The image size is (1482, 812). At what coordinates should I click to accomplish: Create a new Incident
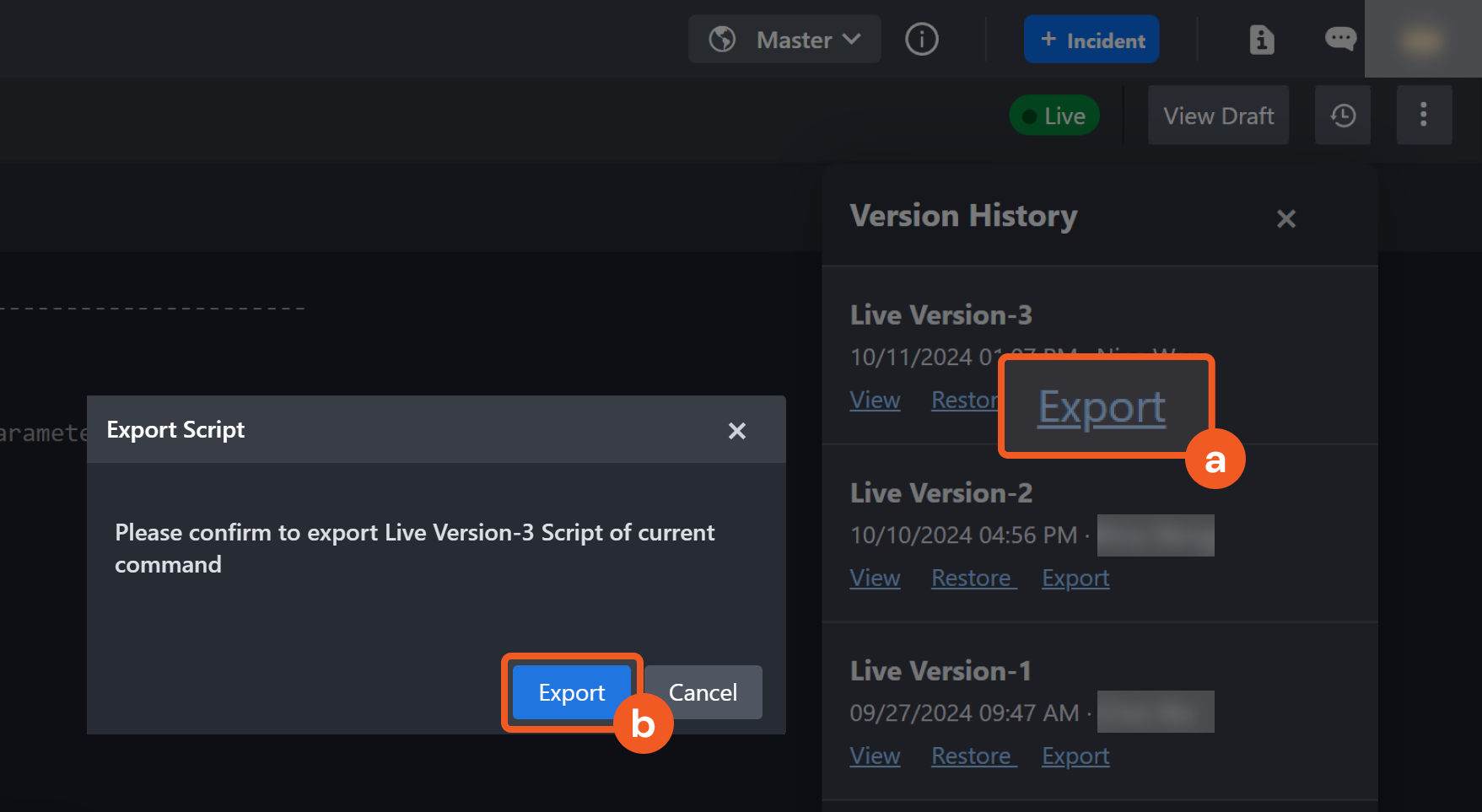click(1091, 40)
